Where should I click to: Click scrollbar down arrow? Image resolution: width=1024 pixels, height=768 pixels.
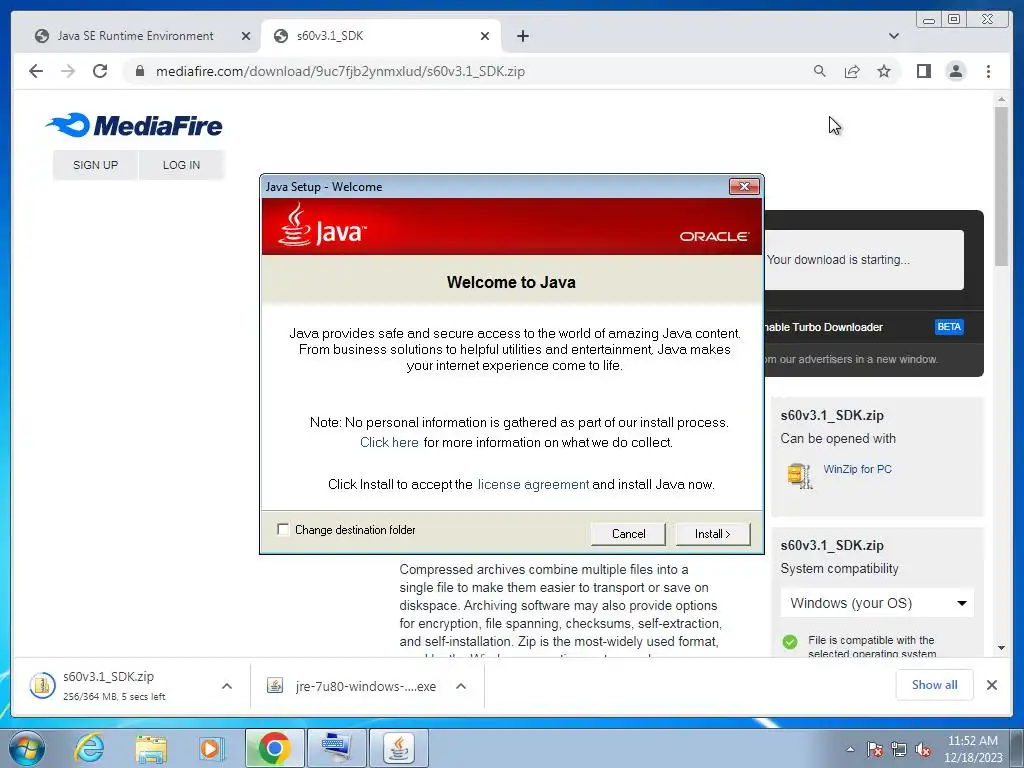(1001, 648)
